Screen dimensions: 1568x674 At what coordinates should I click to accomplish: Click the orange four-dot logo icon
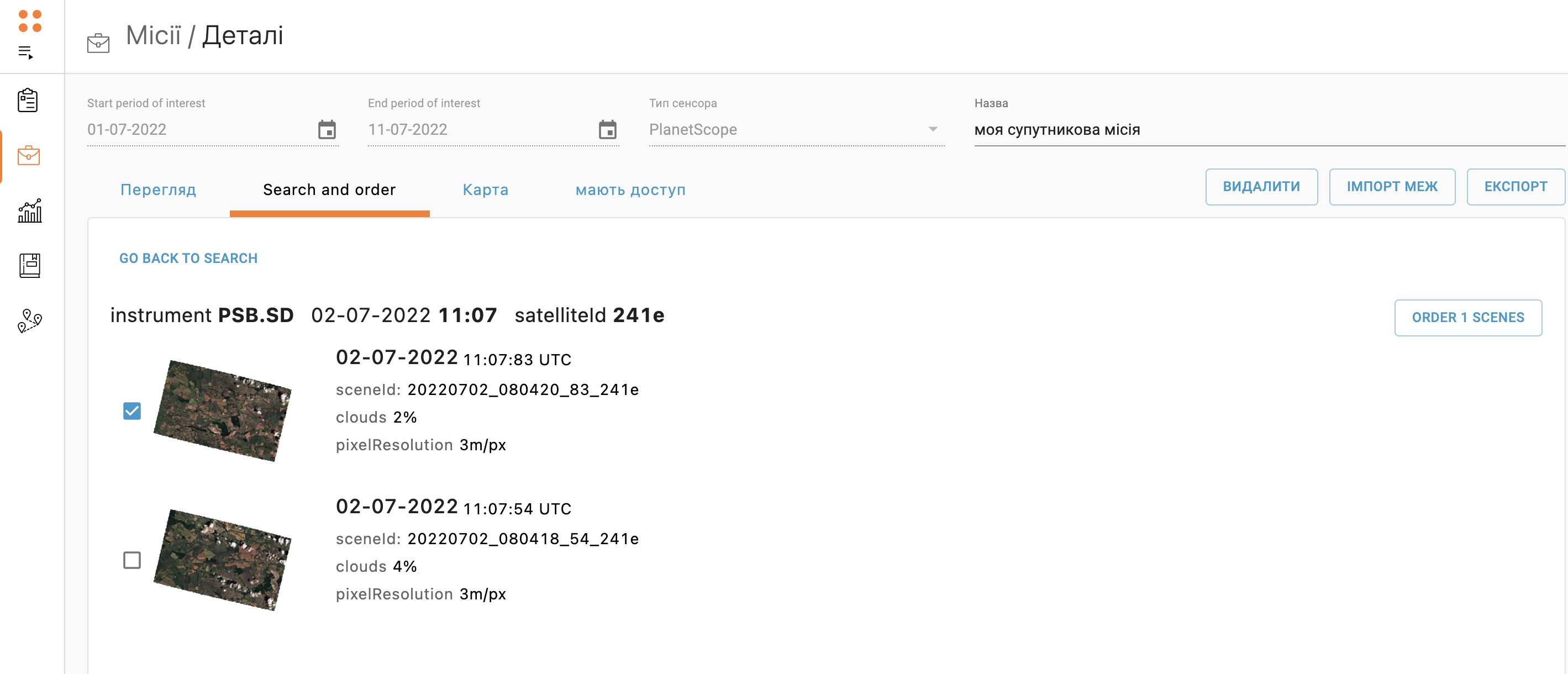pyautogui.click(x=29, y=20)
